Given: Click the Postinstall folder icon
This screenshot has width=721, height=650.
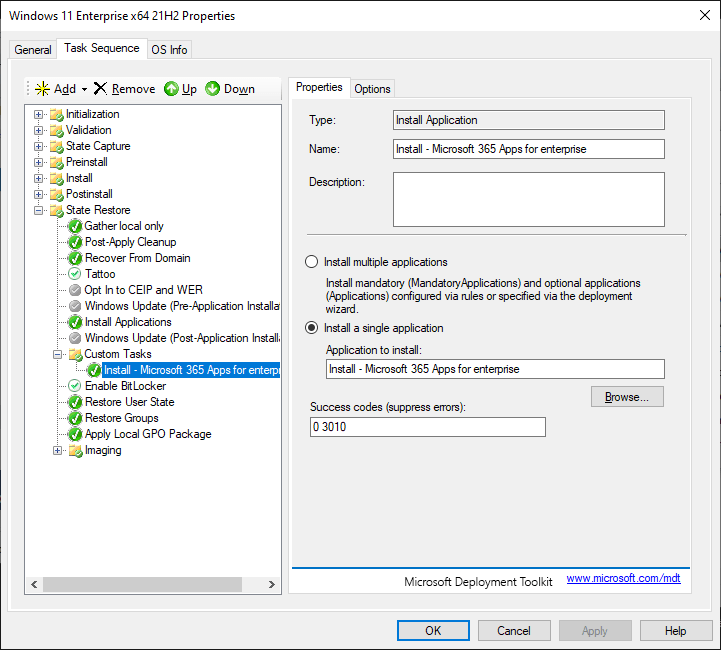Looking at the screenshot, I should click(57, 194).
